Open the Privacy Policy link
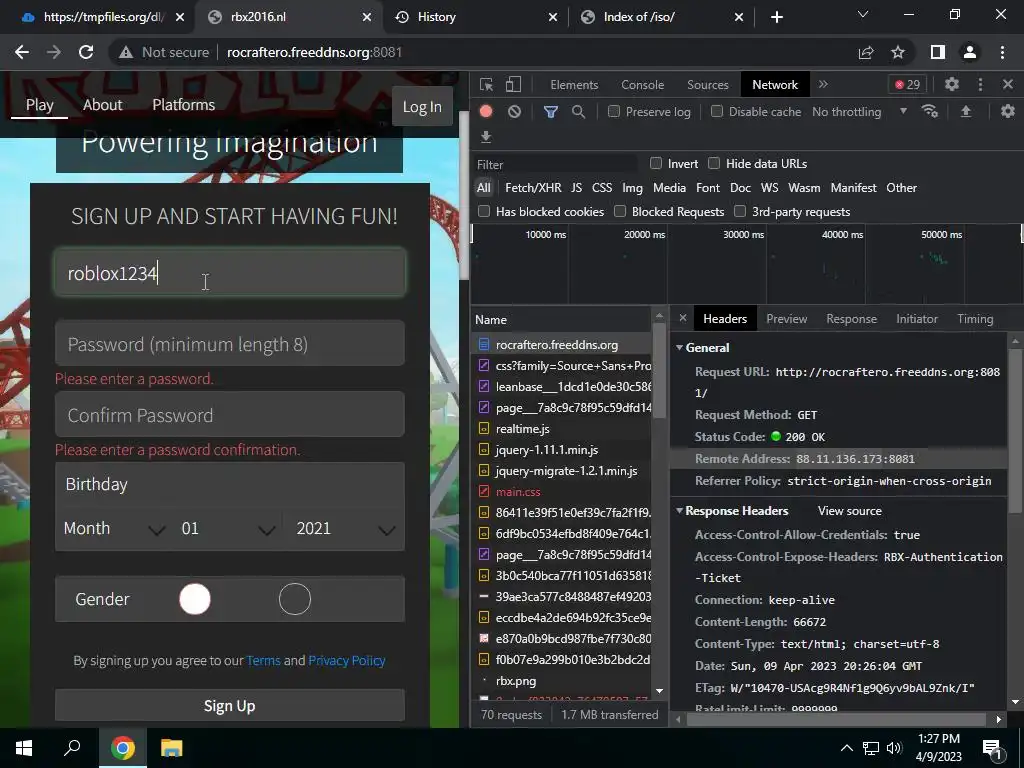1024x768 pixels. [347, 660]
